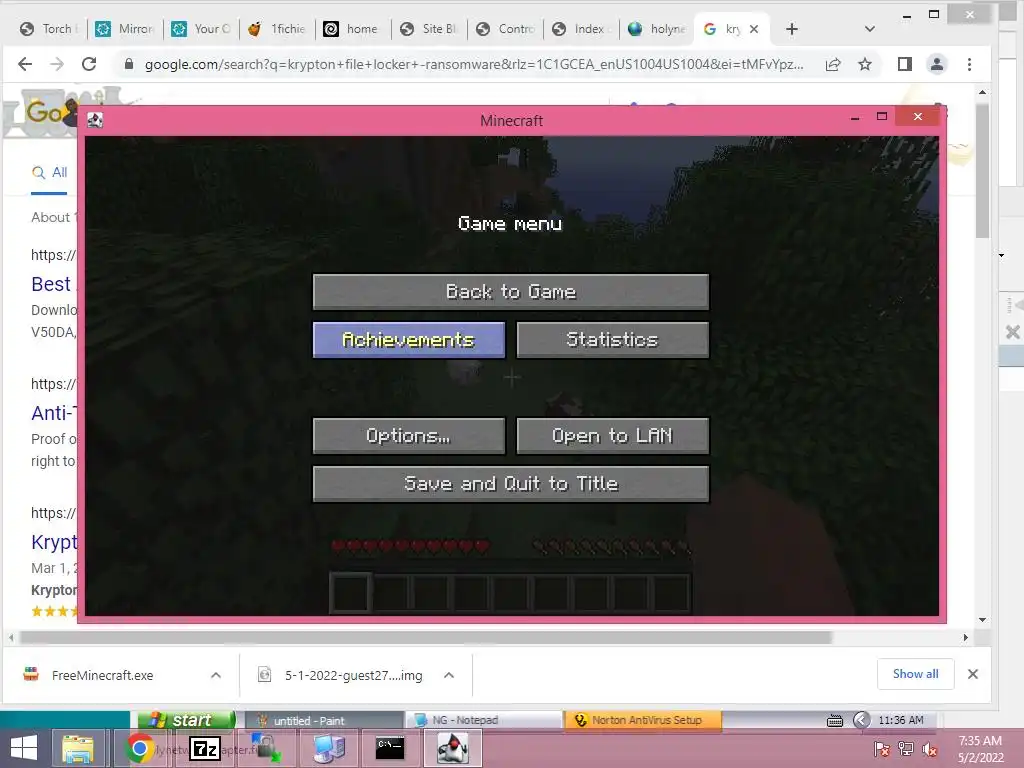Screen dimensions: 1024x768
Task: Click the address bar URL
Action: tap(473, 64)
